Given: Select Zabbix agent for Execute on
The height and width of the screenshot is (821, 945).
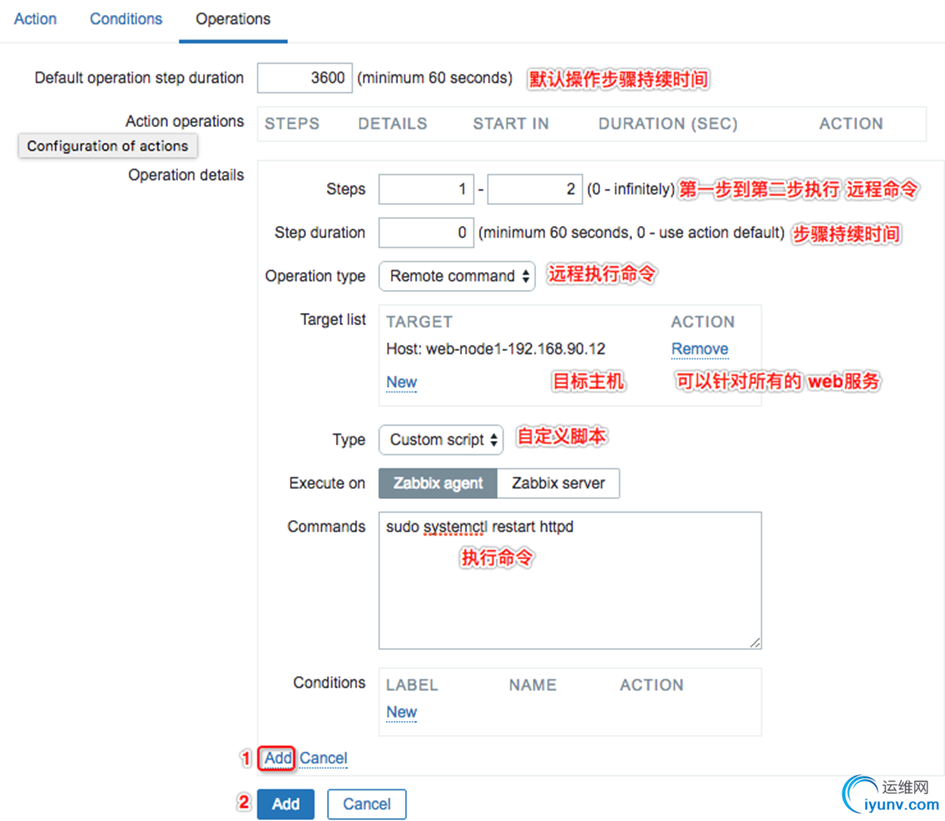Looking at the screenshot, I should tap(438, 483).
